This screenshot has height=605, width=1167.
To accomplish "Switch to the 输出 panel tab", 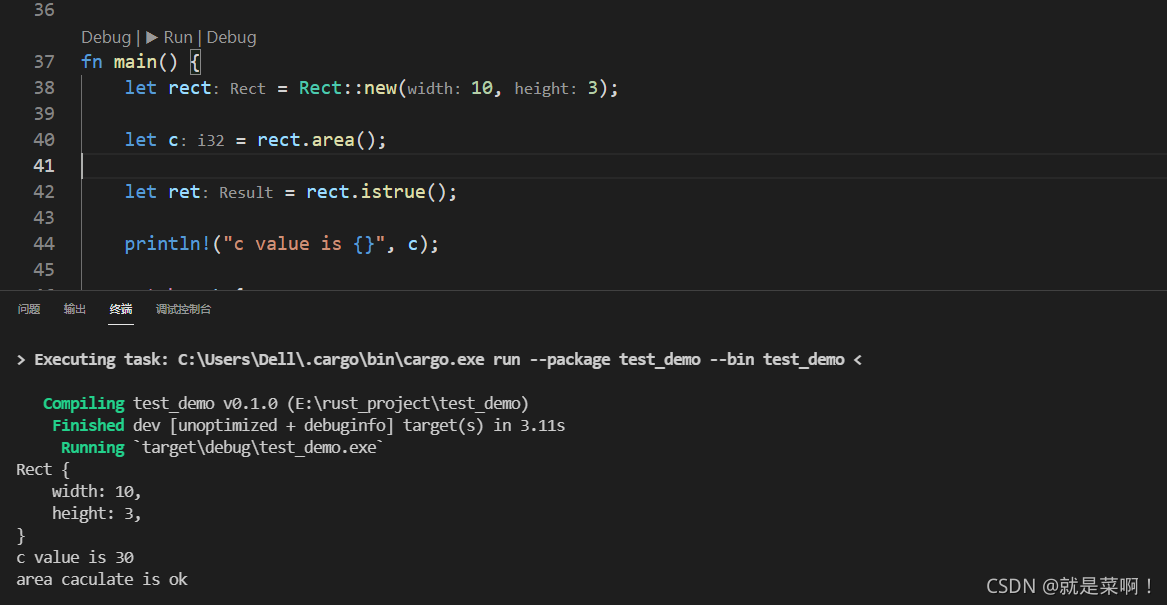I will coord(74,309).
